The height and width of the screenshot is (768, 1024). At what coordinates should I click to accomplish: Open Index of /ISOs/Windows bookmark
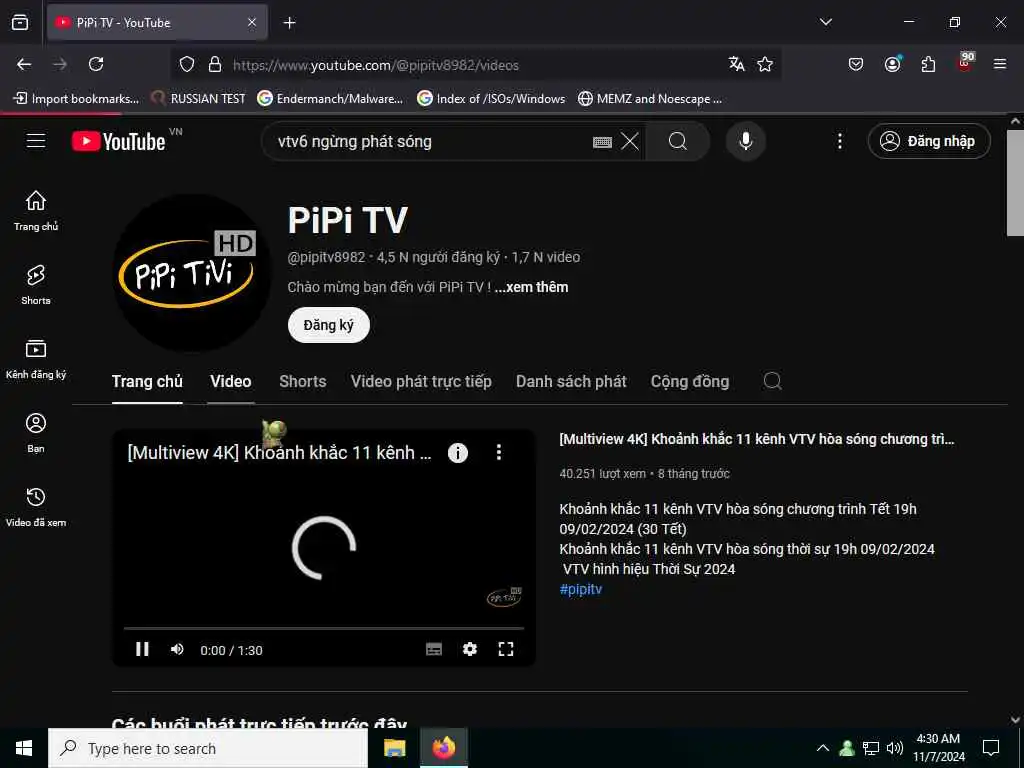point(491,99)
